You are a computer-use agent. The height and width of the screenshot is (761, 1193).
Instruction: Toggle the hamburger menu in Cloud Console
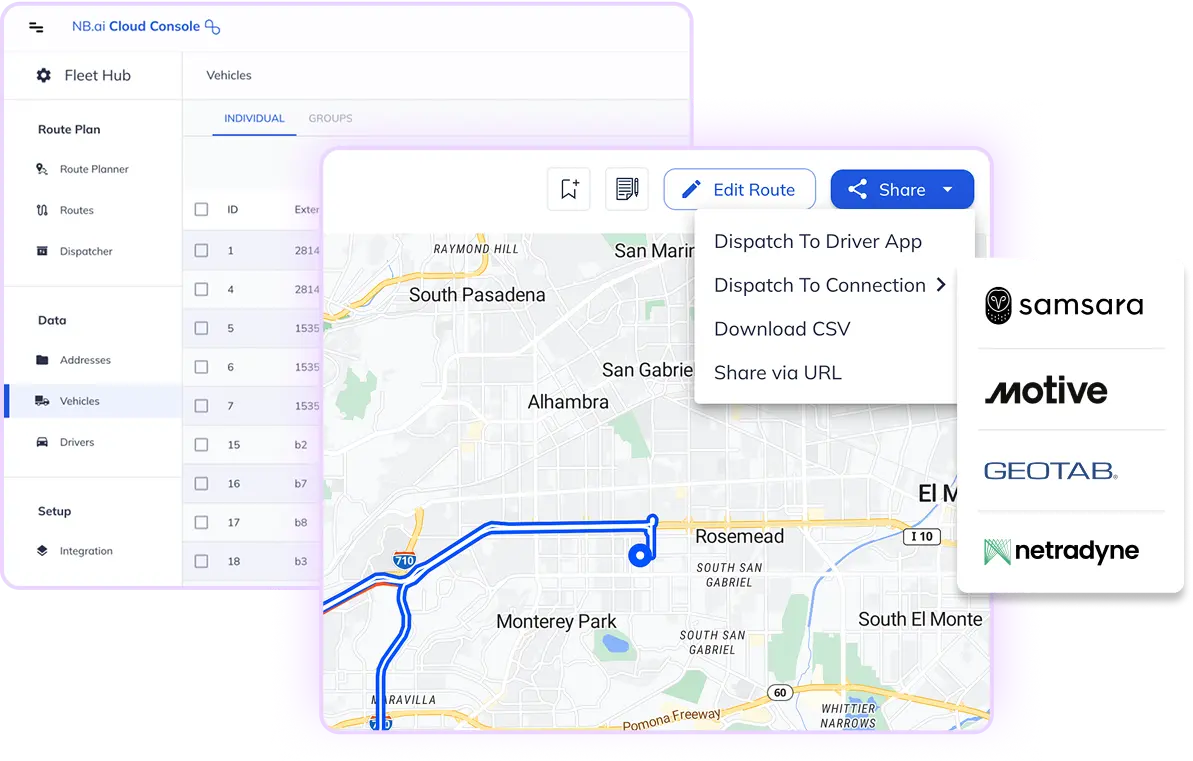pos(36,27)
